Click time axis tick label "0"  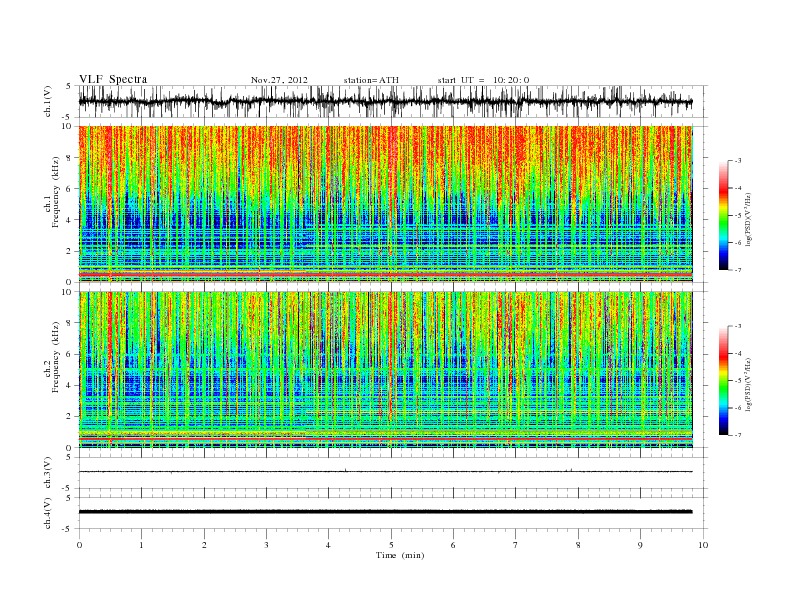pyautogui.click(x=79, y=545)
